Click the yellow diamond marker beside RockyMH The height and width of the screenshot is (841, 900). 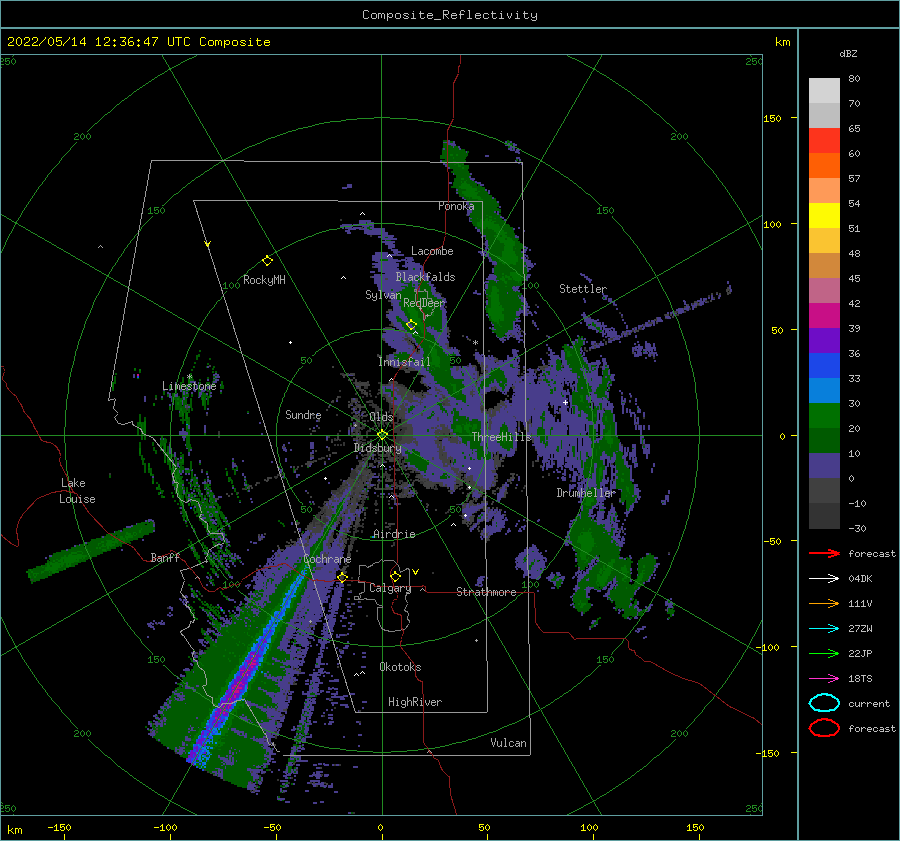click(x=267, y=261)
